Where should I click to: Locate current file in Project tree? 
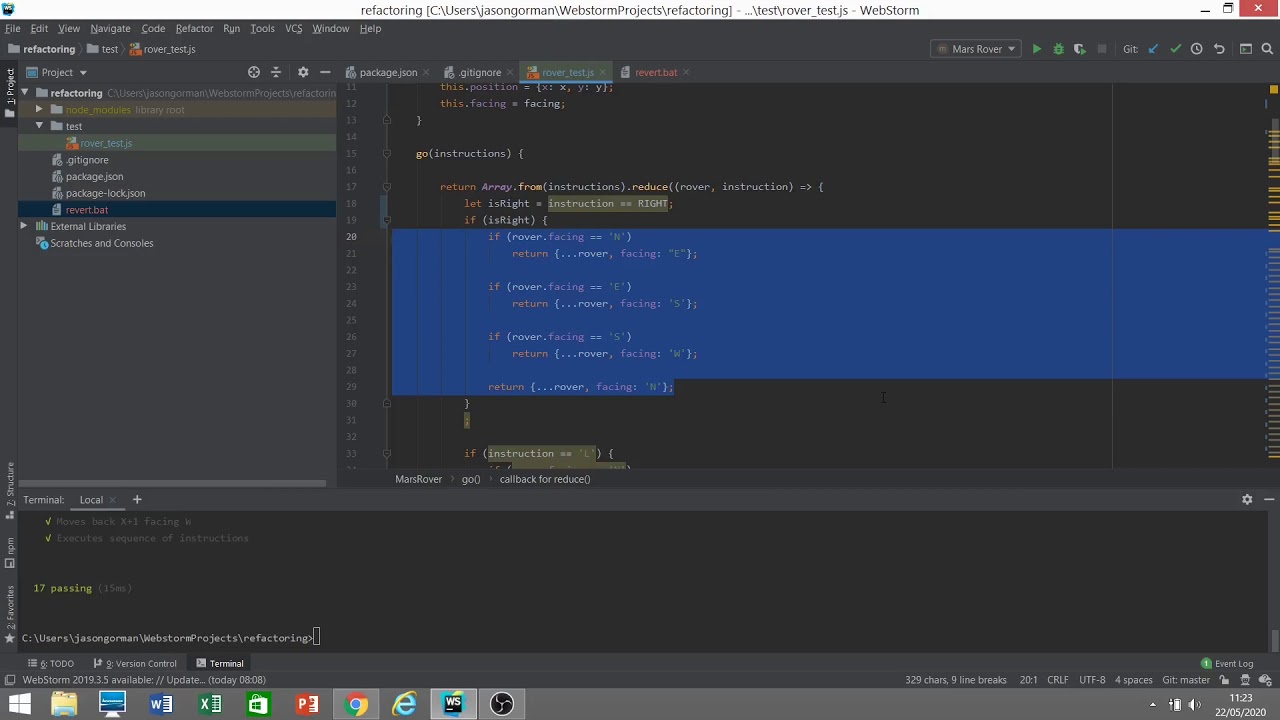(254, 72)
